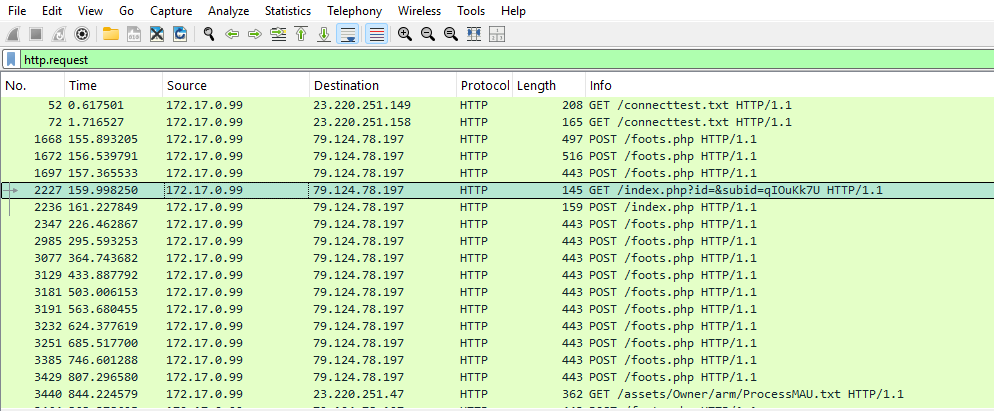The height and width of the screenshot is (411, 994).
Task: Open the File menu
Action: click(17, 11)
